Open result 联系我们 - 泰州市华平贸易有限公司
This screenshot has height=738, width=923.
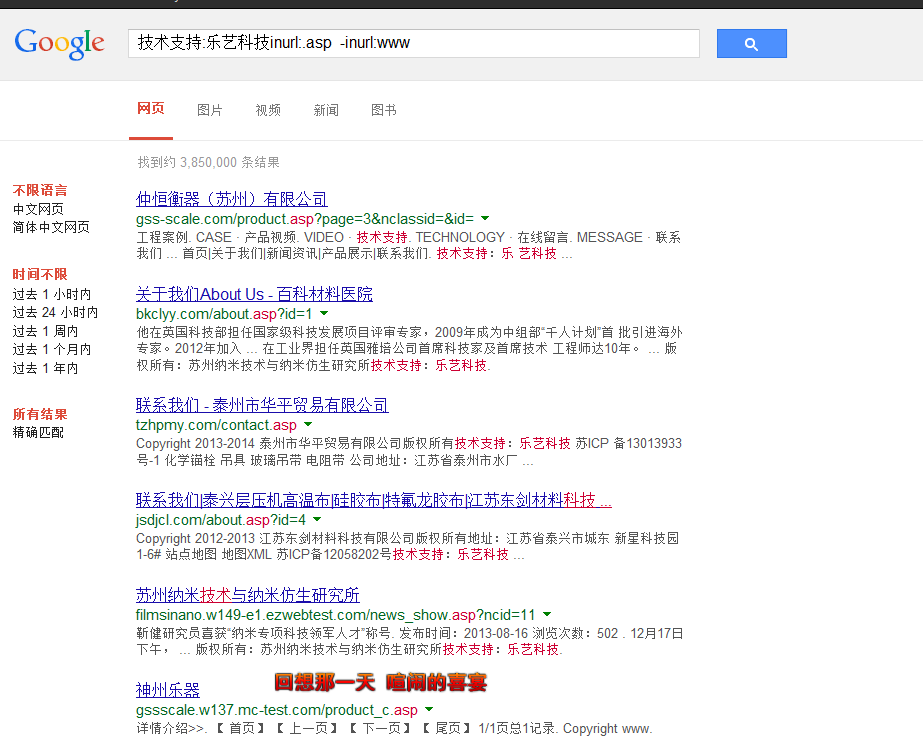pos(262,405)
